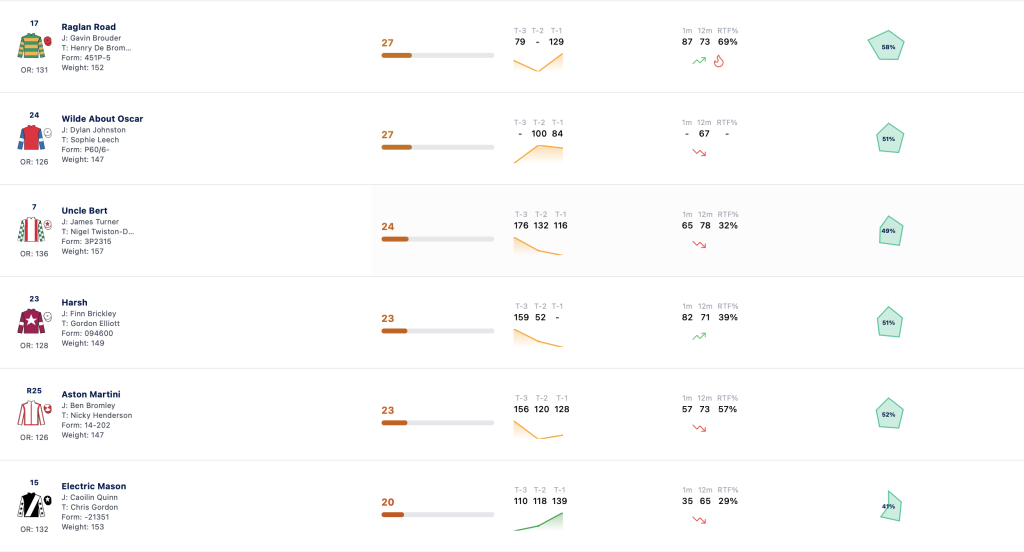The width and height of the screenshot is (1024, 552).
Task: Click Uncle Bert's green checked jockey silks
Action: (x=31, y=230)
